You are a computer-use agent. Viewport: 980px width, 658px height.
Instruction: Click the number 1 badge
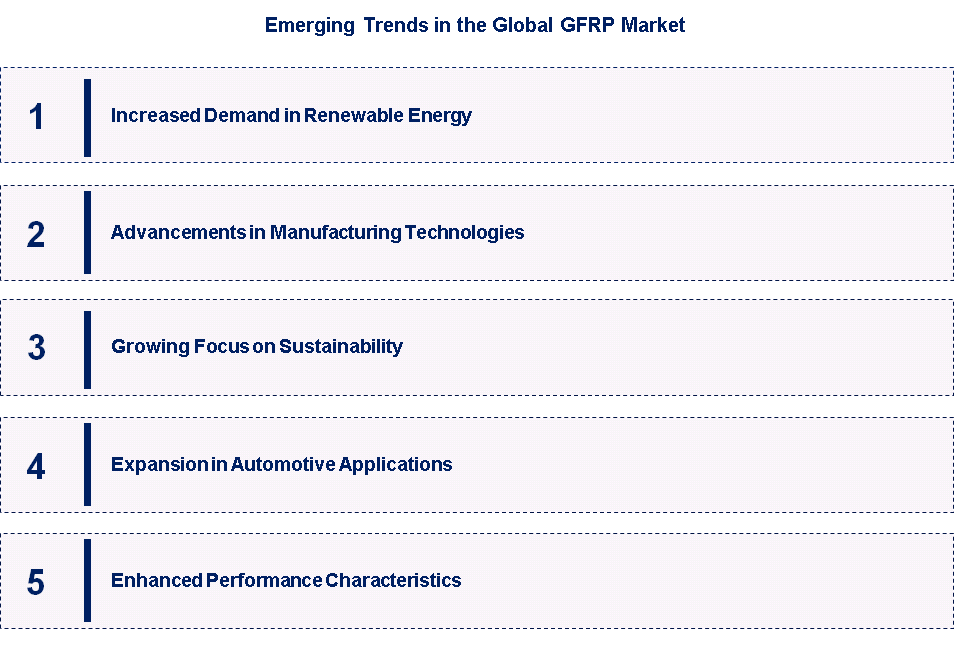pos(37,116)
